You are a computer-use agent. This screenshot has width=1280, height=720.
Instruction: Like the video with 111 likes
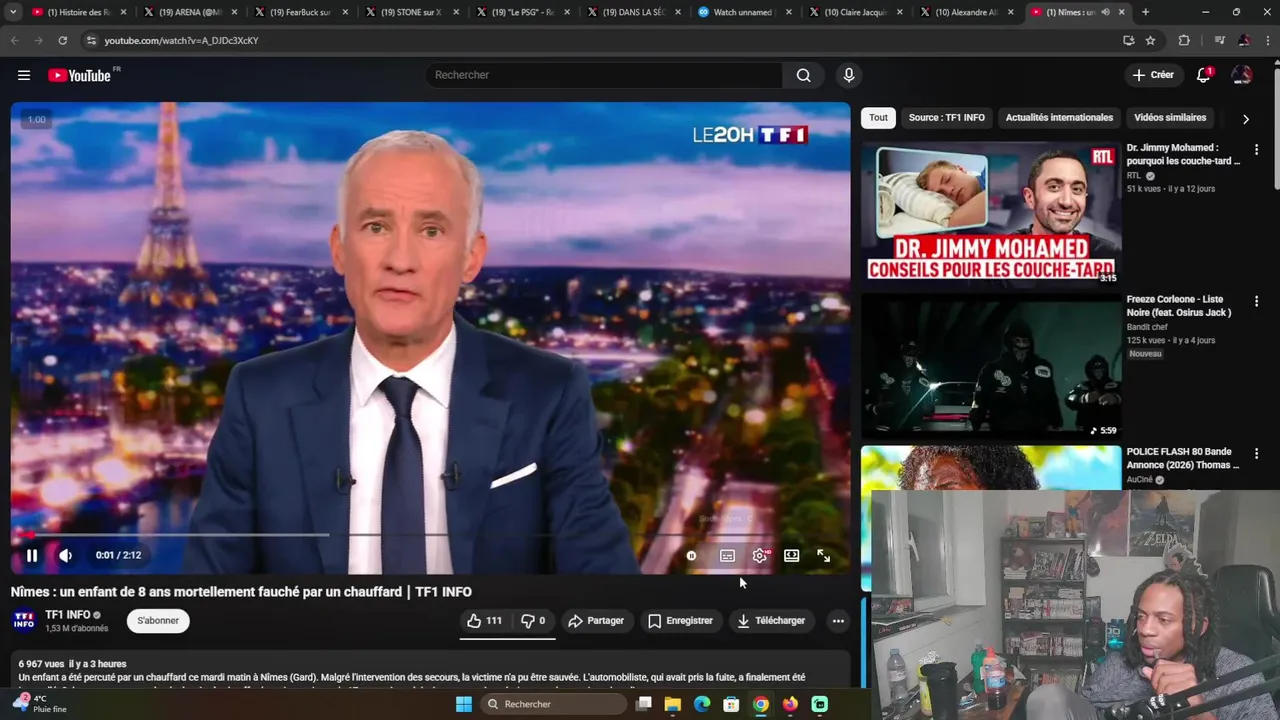pos(484,621)
